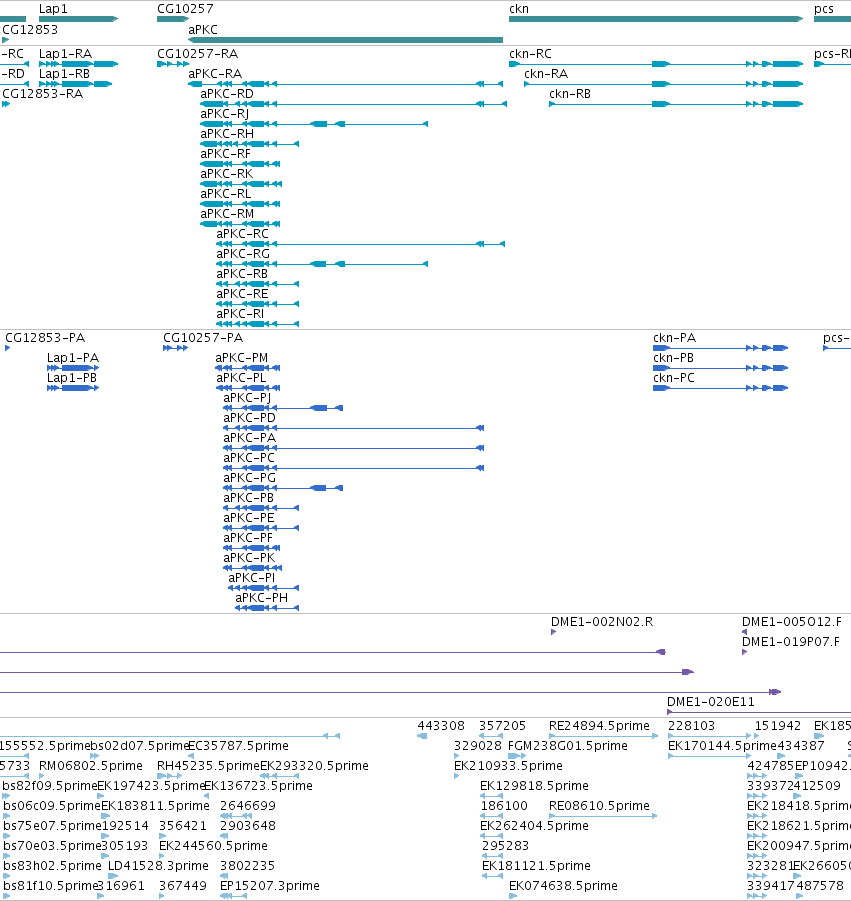Click the EK170144.5prime EST label
Viewport: 851px width, 901px height.
coord(722,746)
